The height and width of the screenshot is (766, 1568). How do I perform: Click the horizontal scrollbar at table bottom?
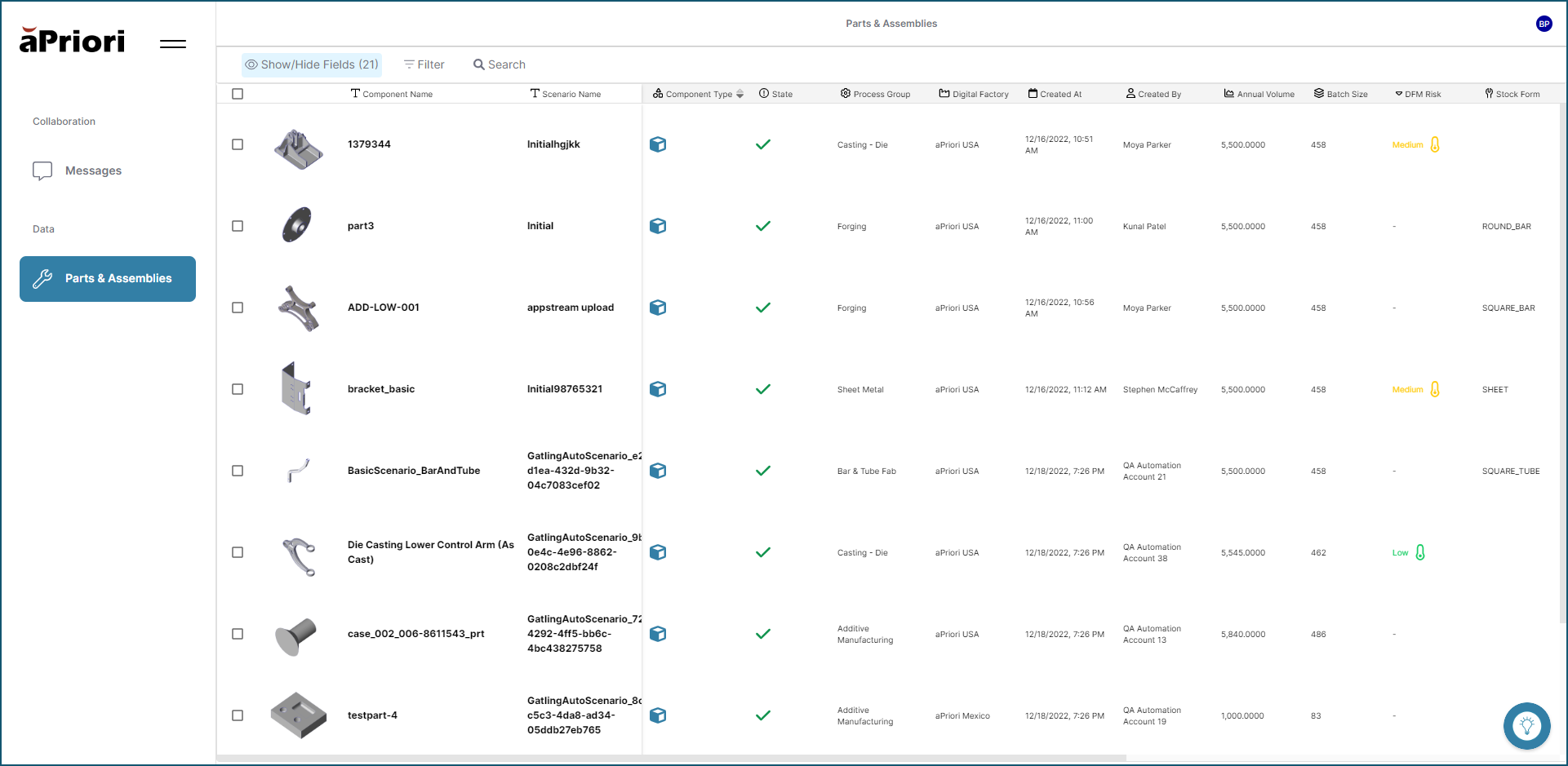(x=669, y=758)
